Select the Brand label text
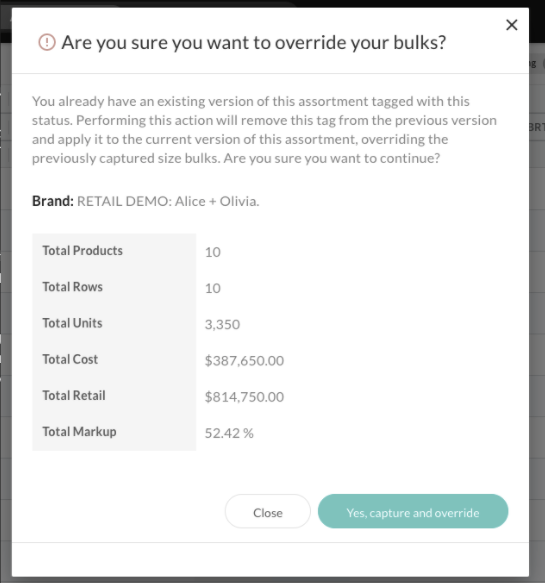The image size is (545, 583). pos(53,201)
